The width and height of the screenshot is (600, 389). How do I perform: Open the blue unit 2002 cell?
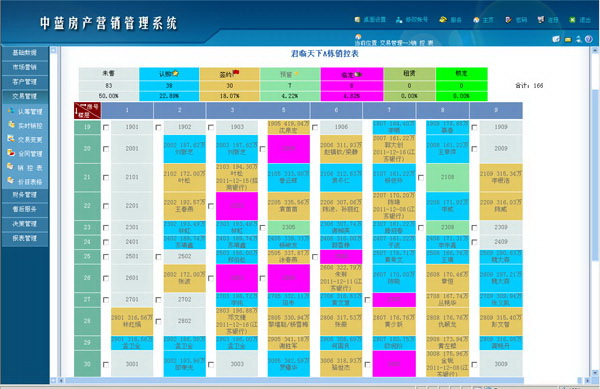coord(184,149)
